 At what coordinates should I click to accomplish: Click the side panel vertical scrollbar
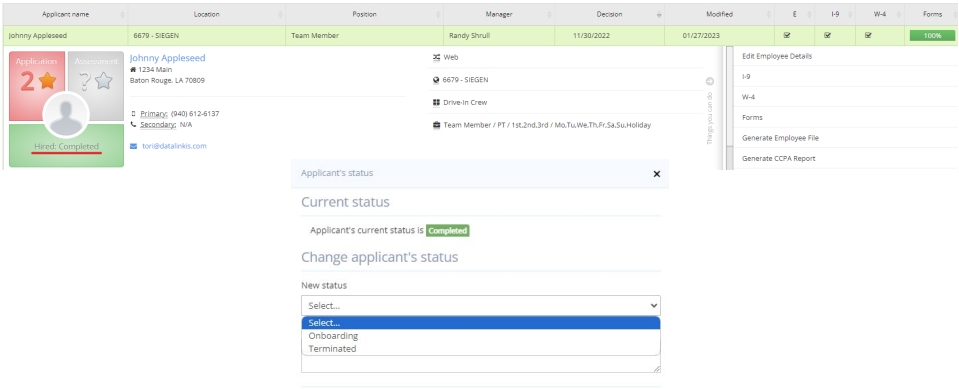pyautogui.click(x=729, y=107)
